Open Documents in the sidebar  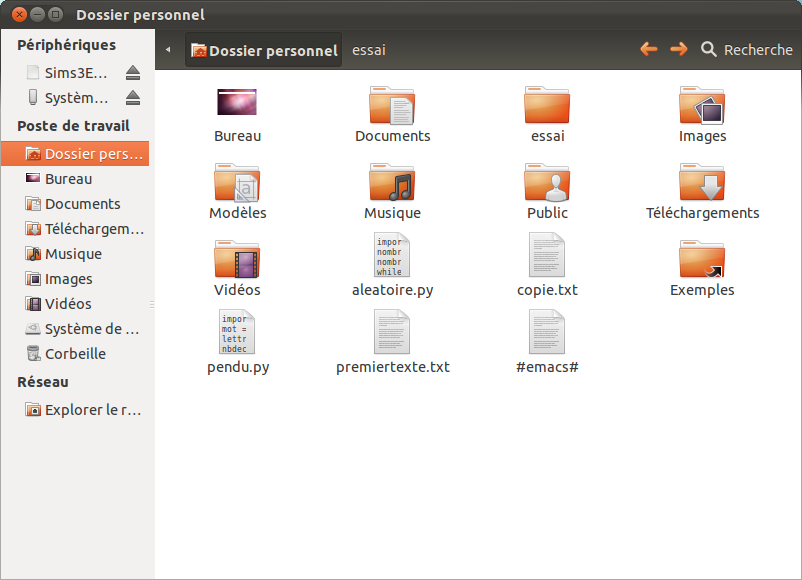coord(75,204)
